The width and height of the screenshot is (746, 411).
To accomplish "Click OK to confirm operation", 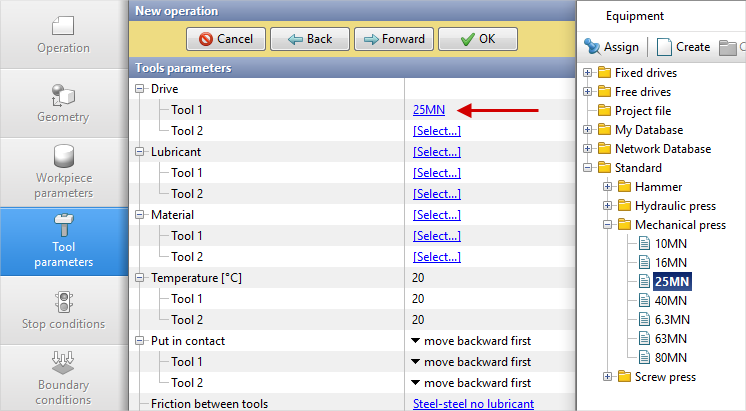I will (477, 39).
